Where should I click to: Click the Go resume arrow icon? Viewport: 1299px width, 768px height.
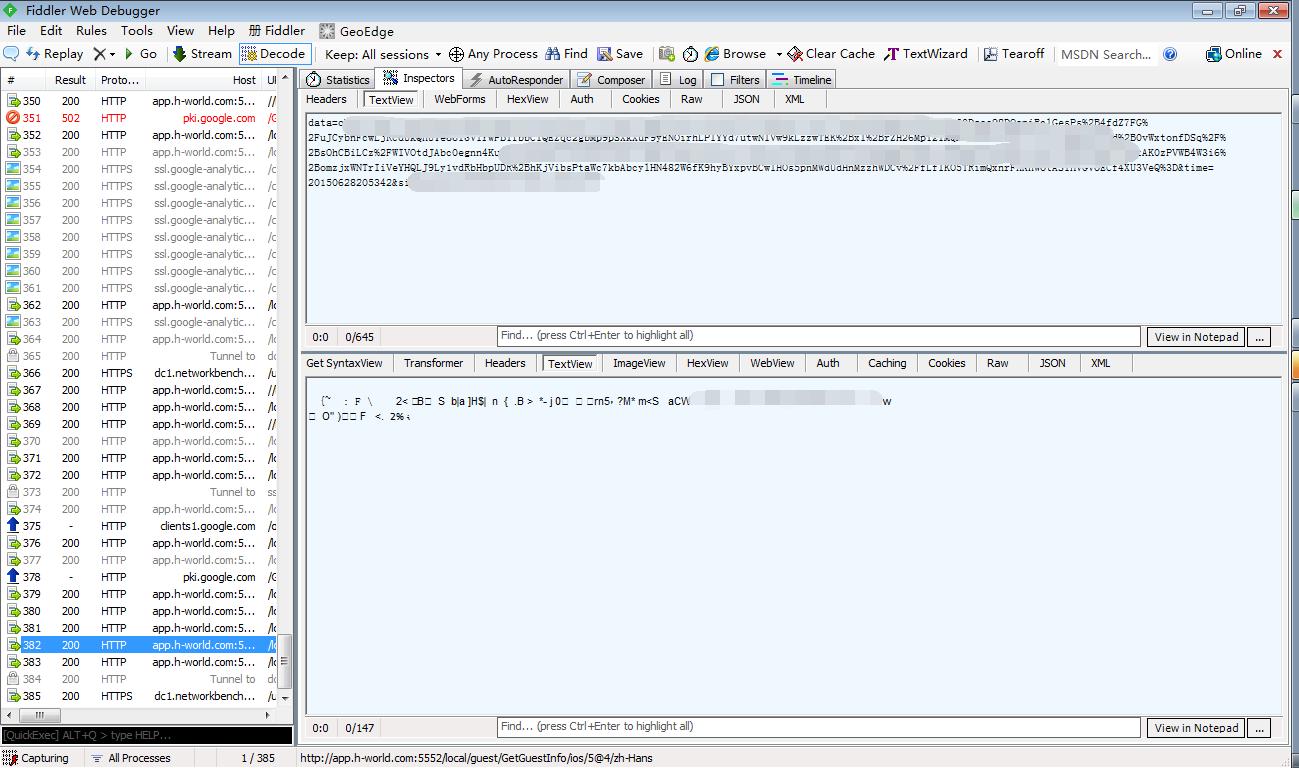click(x=129, y=54)
